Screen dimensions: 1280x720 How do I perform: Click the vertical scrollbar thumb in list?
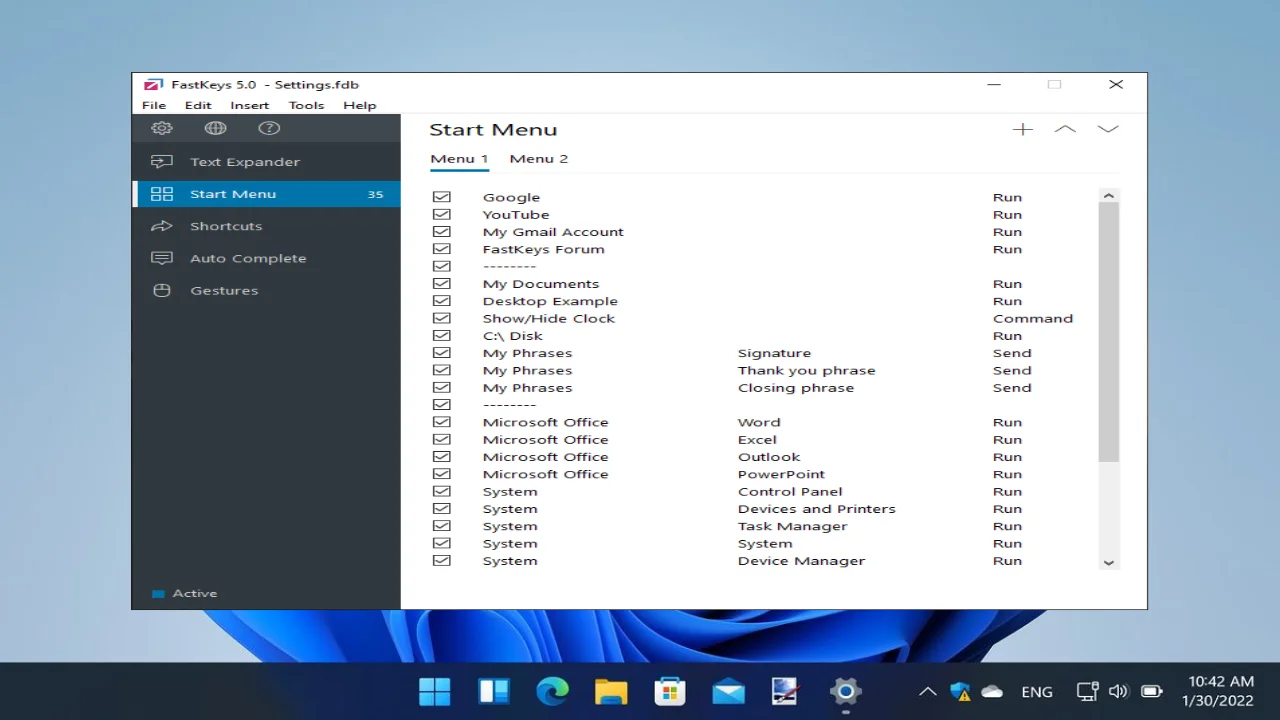1108,332
